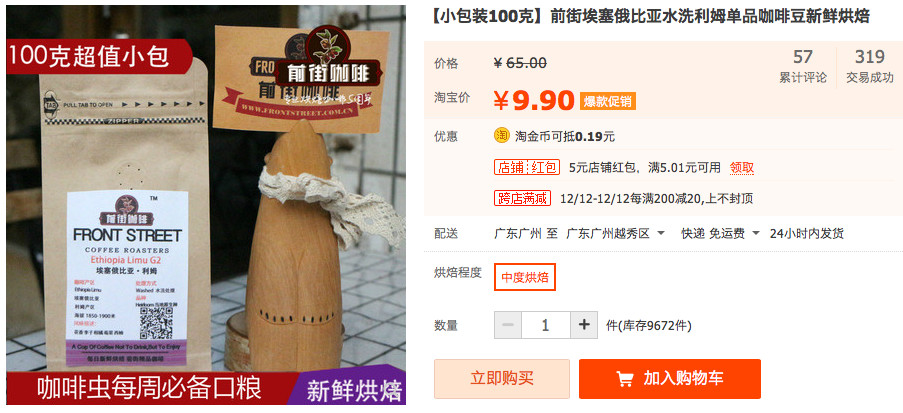
Task: Click the 领取 coupon link
Action: pos(742,168)
